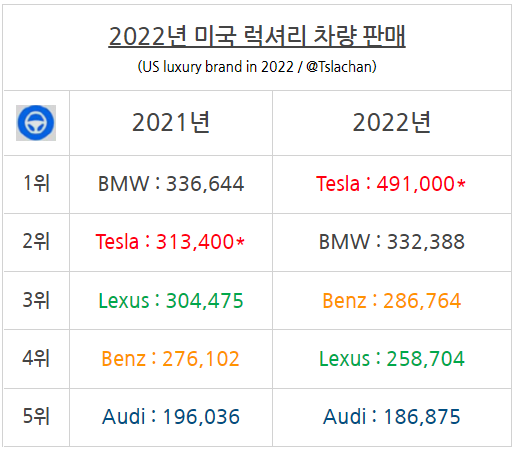Select the 'Benz : 276,102' cell
Viewport: 512px width, 450px height.
click(x=170, y=359)
